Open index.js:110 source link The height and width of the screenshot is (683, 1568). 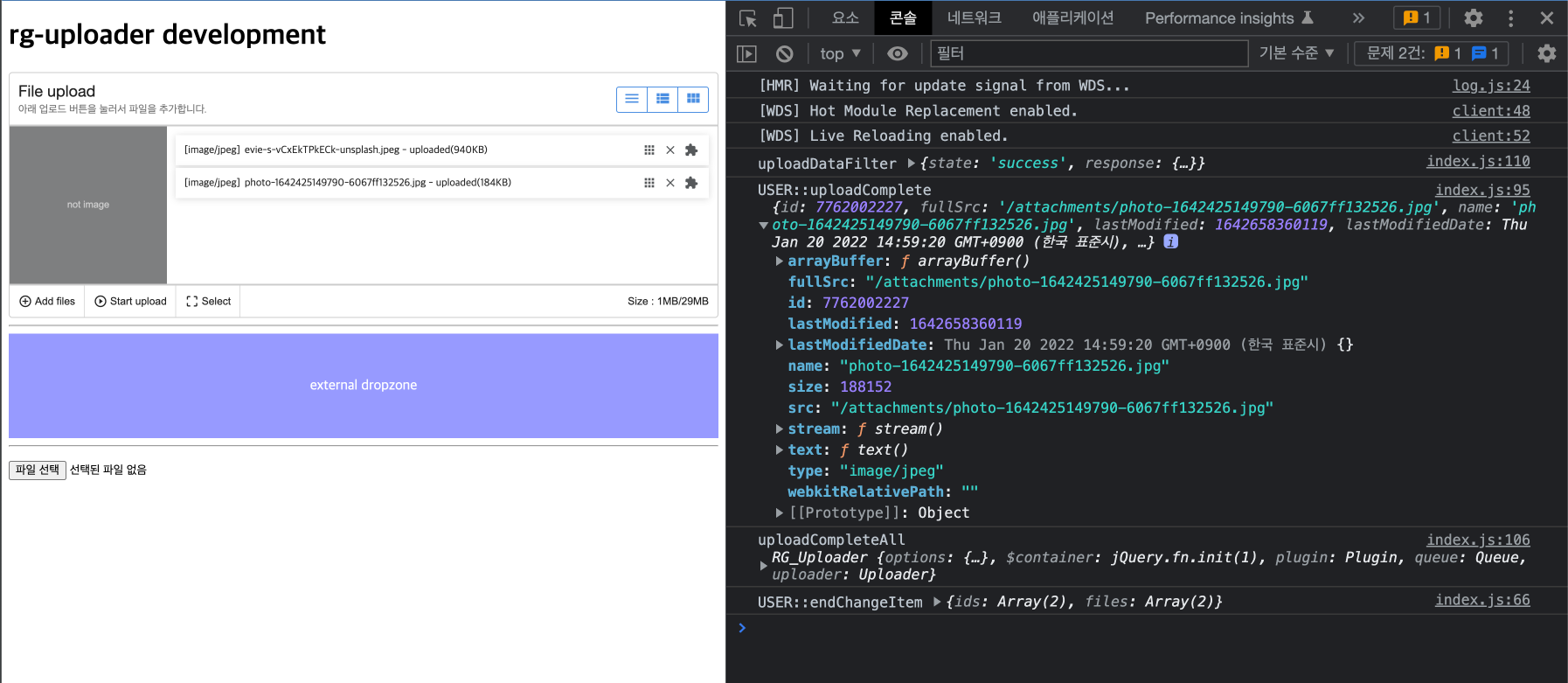1478,162
